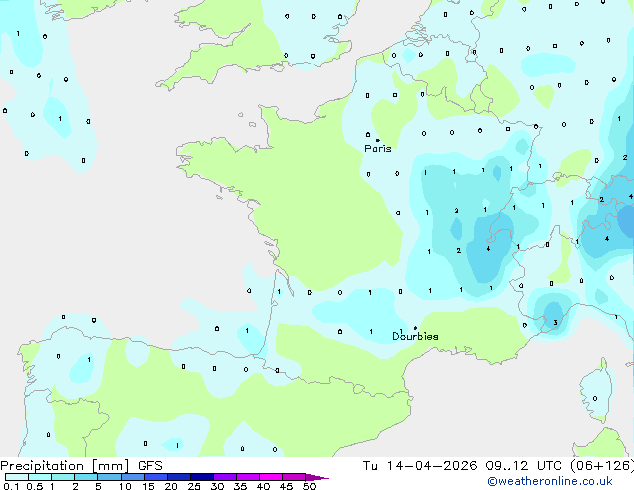The height and width of the screenshot is (490, 634).
Task: Pick the light cyan 0.5–1 mm legend swatch
Action: [40, 477]
